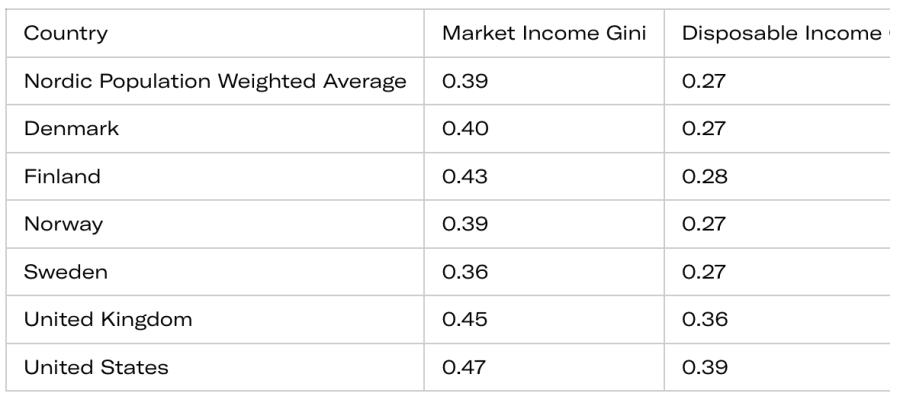Select the Nordic Population Weighted Average cell
This screenshot has width=900, height=400.
(x=215, y=81)
